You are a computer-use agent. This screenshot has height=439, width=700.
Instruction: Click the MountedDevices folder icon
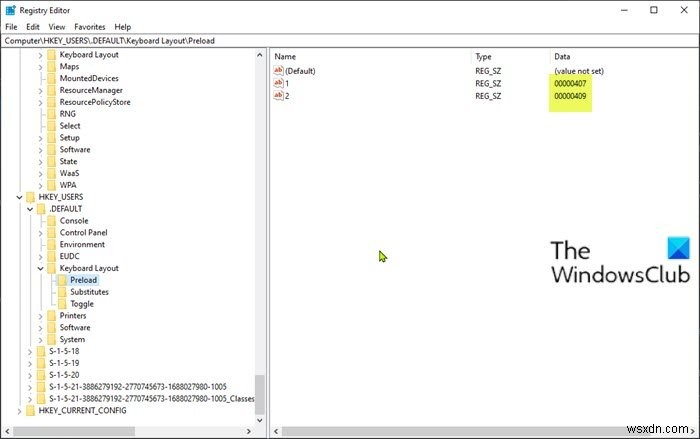pyautogui.click(x=52, y=78)
